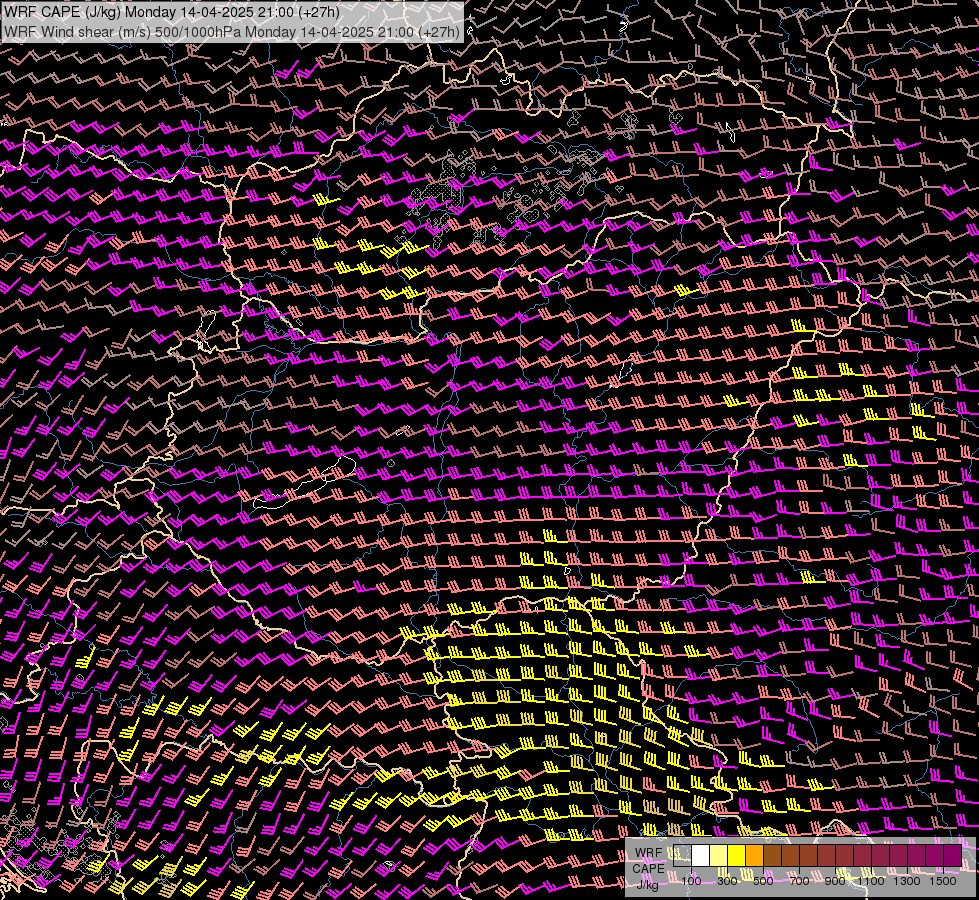Viewport: 979px width, 900px height.
Task: Click the WRF CAPE title line
Action: [x=172, y=12]
